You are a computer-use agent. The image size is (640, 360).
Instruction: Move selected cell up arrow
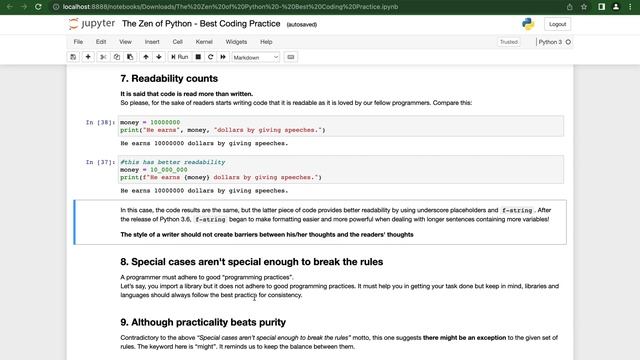click(146, 57)
